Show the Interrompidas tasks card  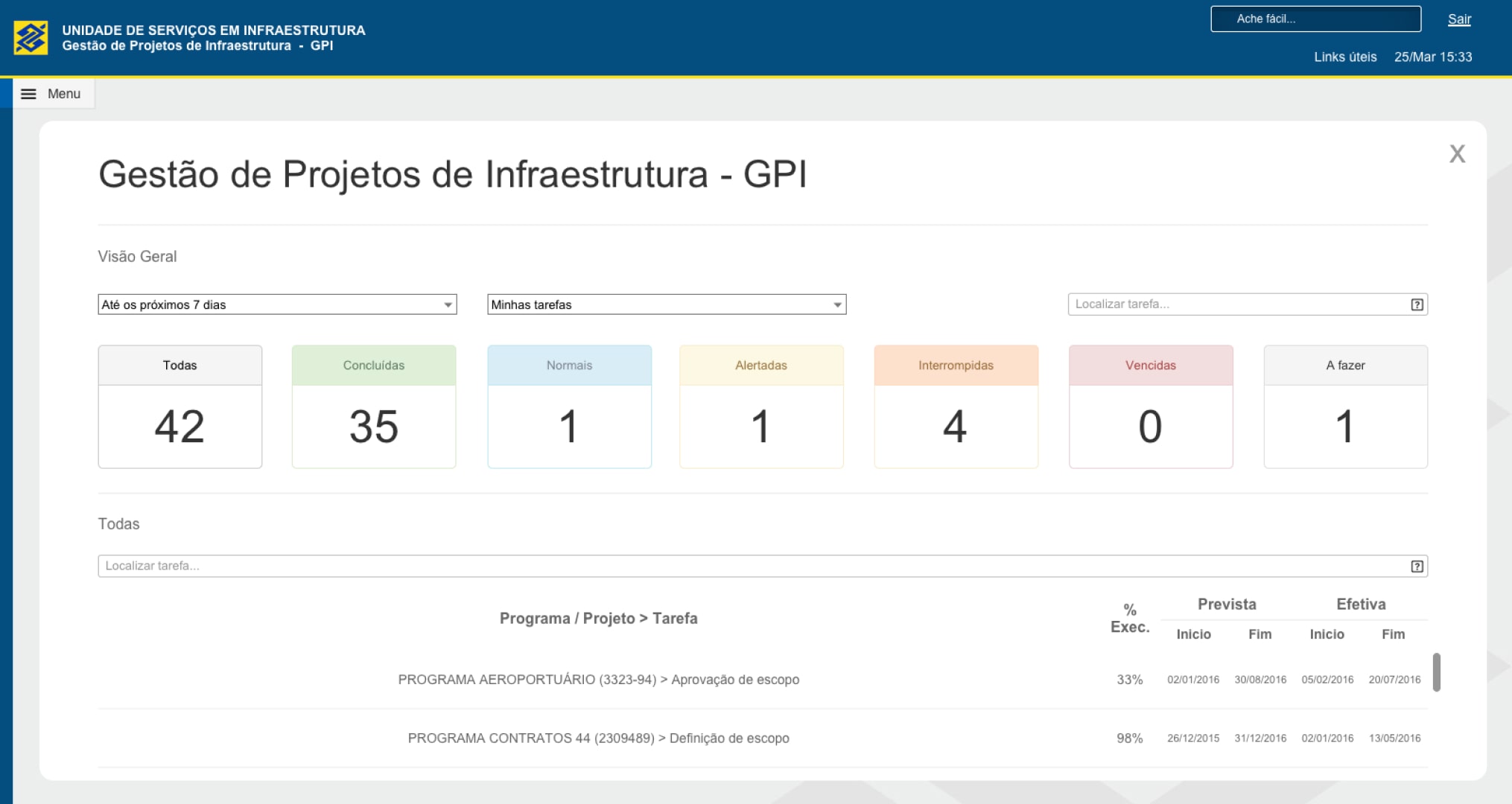point(956,406)
